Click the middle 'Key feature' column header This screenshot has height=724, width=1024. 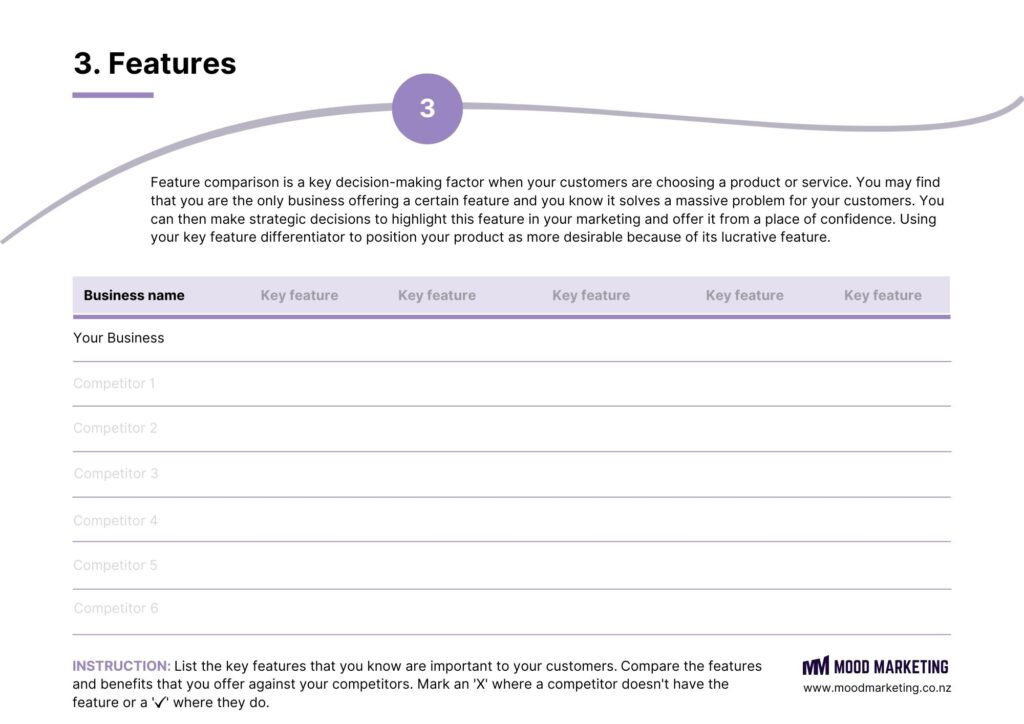[590, 295]
